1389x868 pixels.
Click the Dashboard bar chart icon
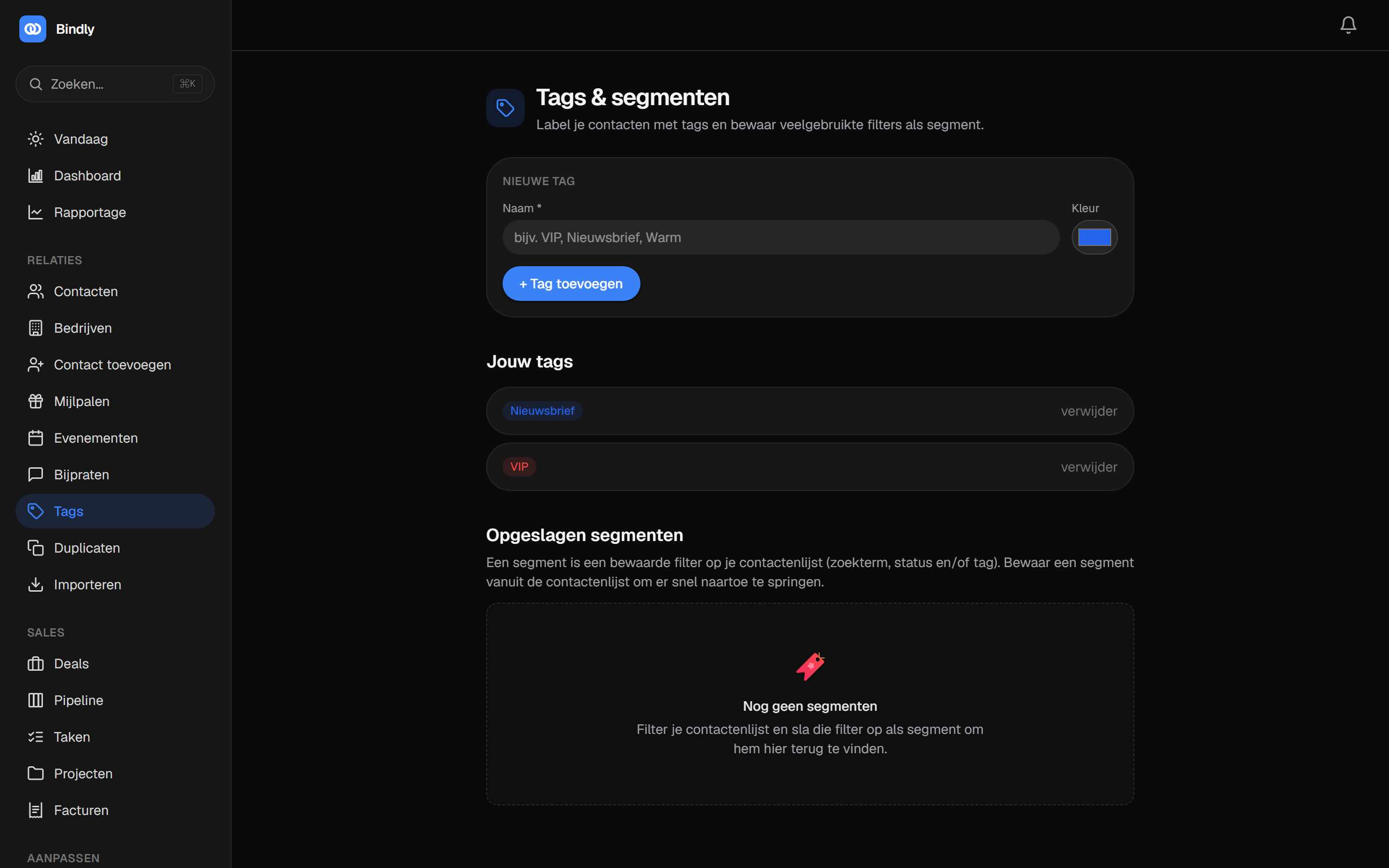(36, 176)
